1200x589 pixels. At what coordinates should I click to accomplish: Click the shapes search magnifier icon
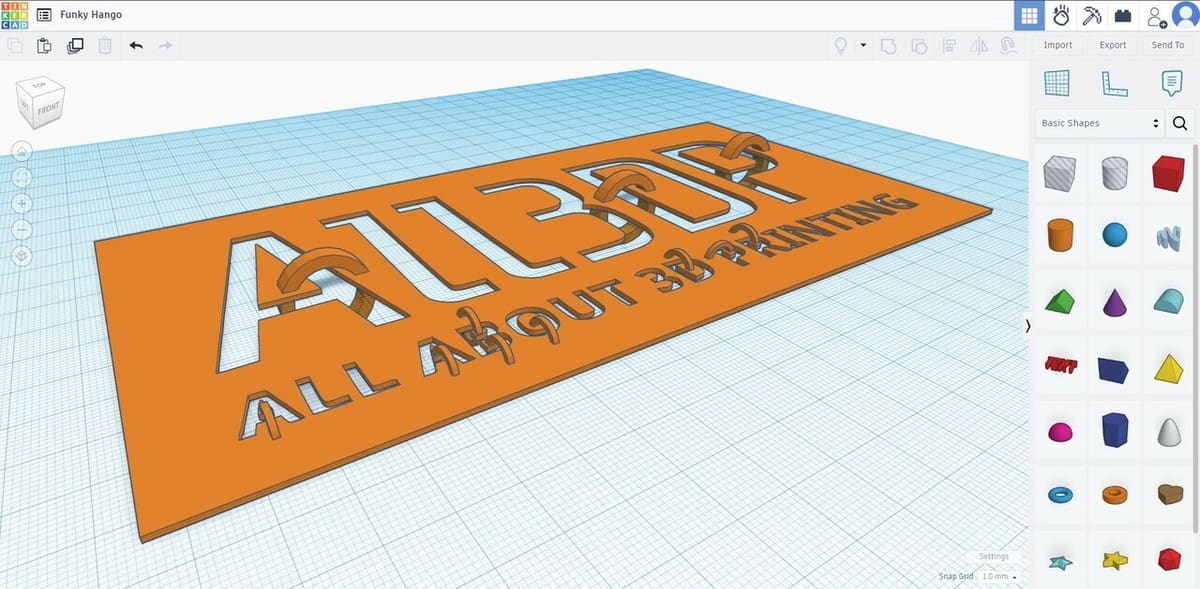tap(1180, 123)
